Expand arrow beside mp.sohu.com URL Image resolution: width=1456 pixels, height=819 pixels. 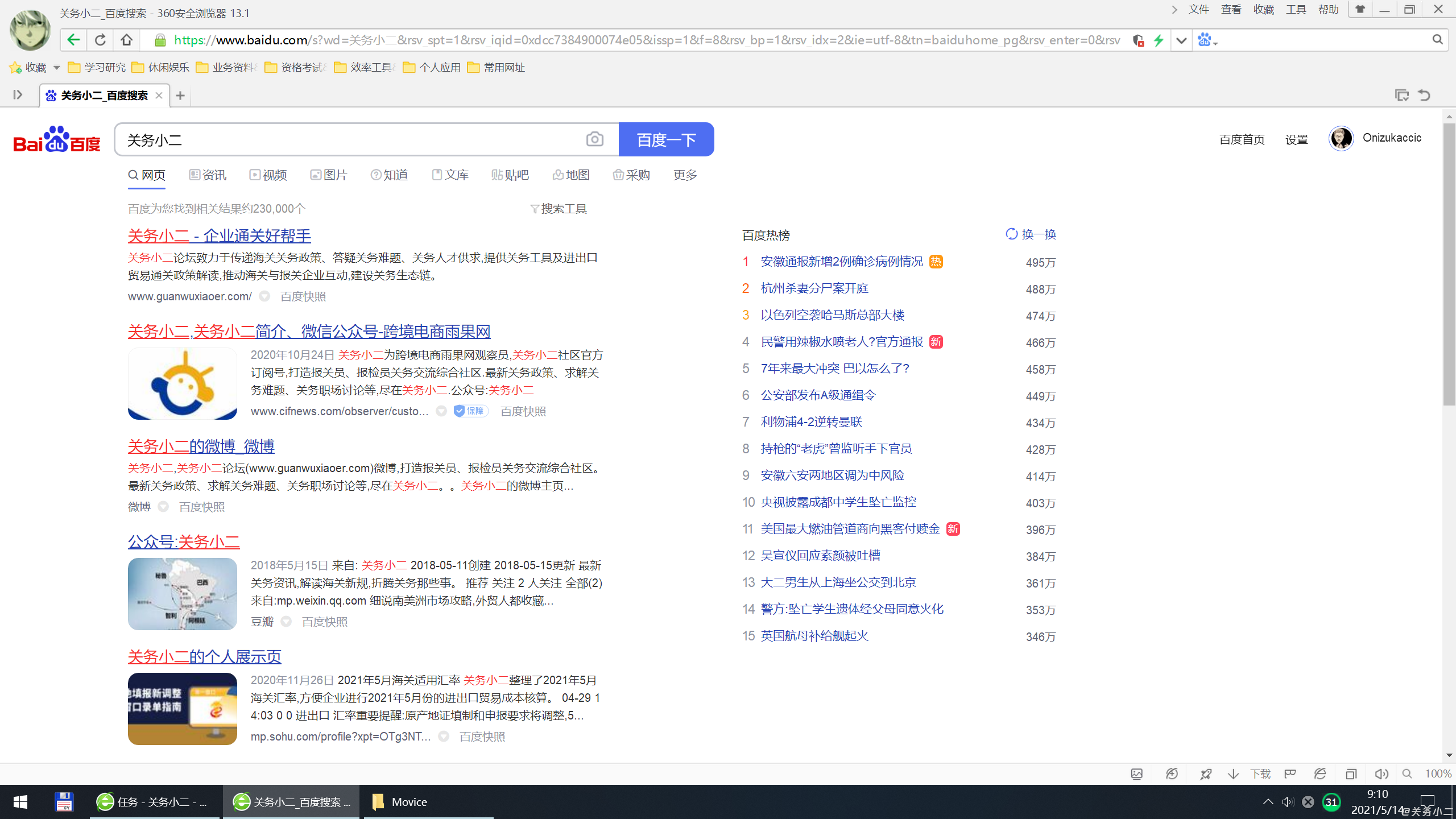tap(444, 737)
